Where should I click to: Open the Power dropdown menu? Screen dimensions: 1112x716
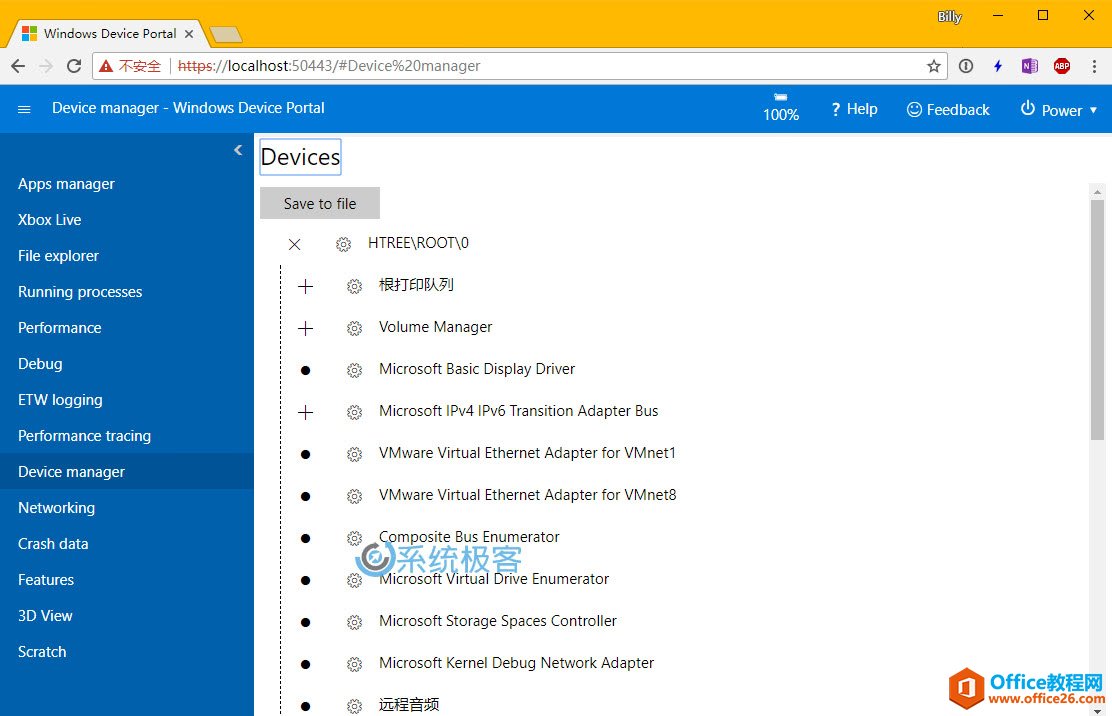(x=1058, y=110)
